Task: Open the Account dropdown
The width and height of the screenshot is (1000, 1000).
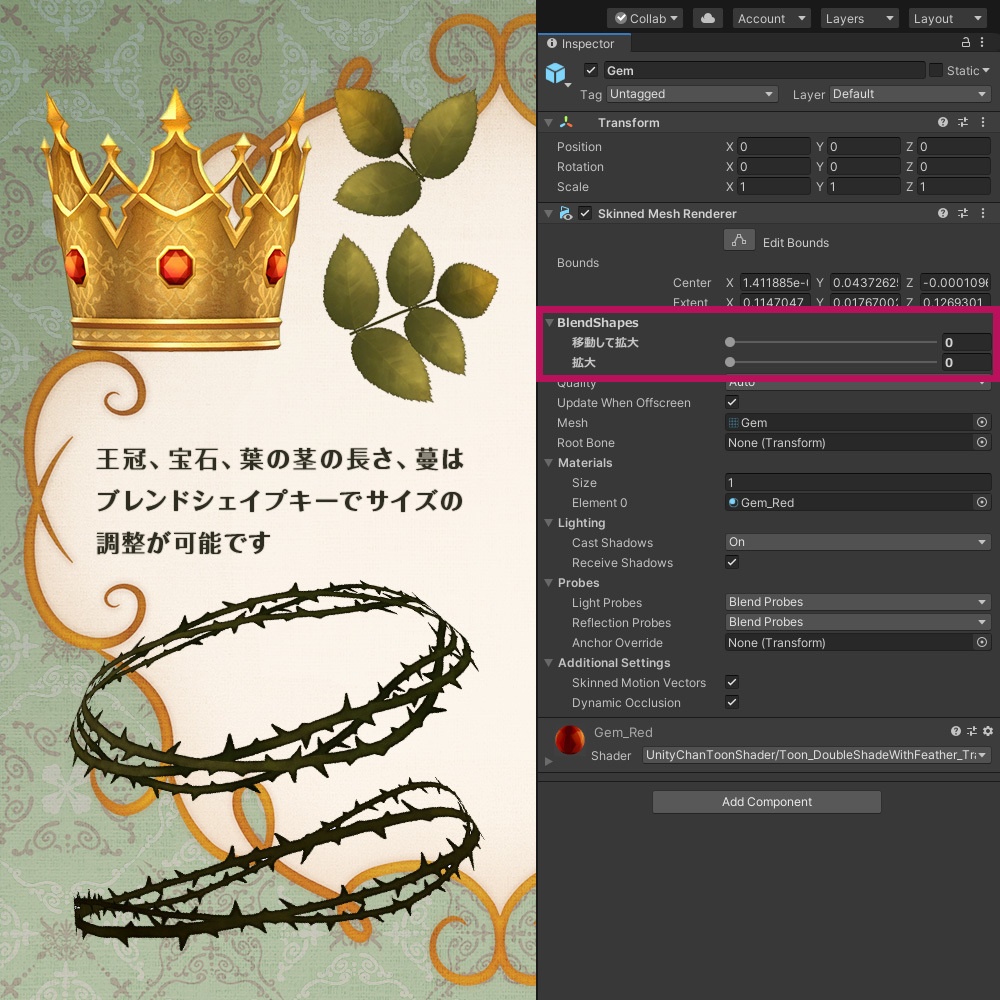Action: [772, 18]
